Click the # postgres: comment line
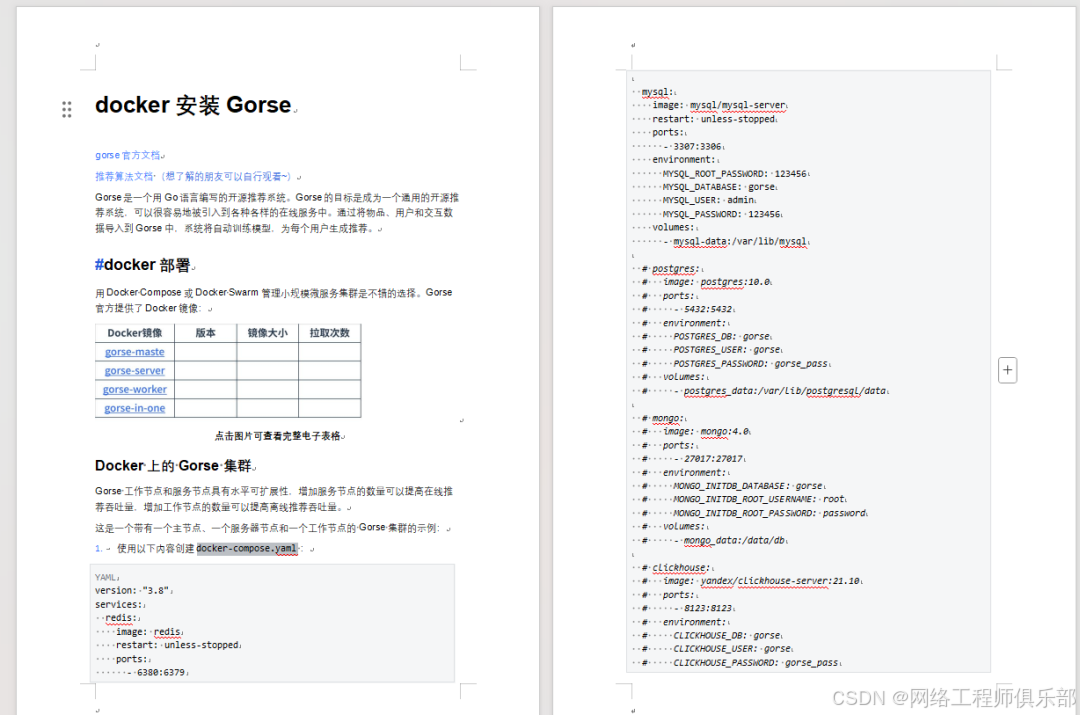Screen dimensions: 1080x715 point(670,269)
